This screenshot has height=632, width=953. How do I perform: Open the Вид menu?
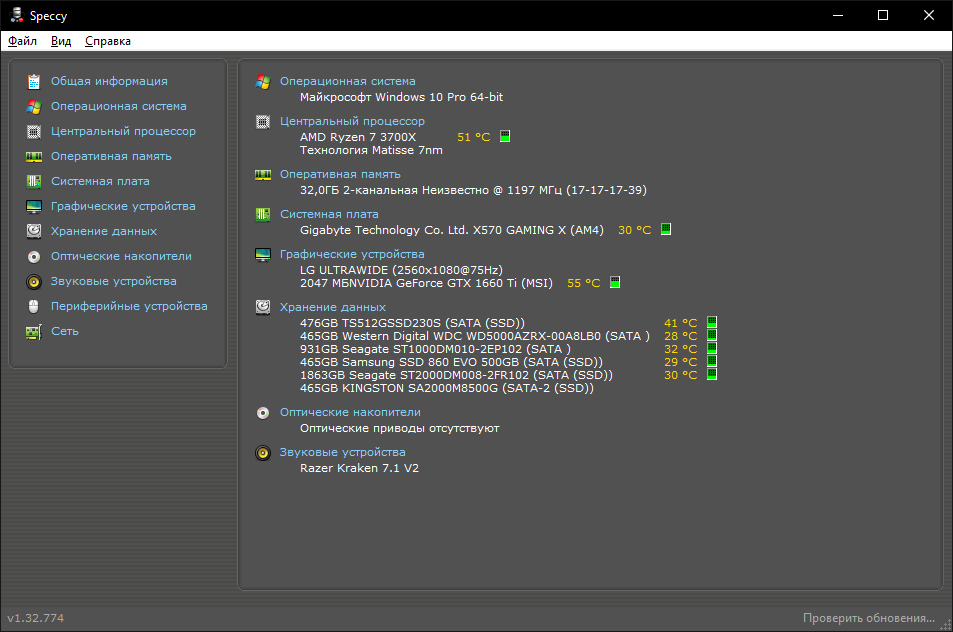(61, 41)
